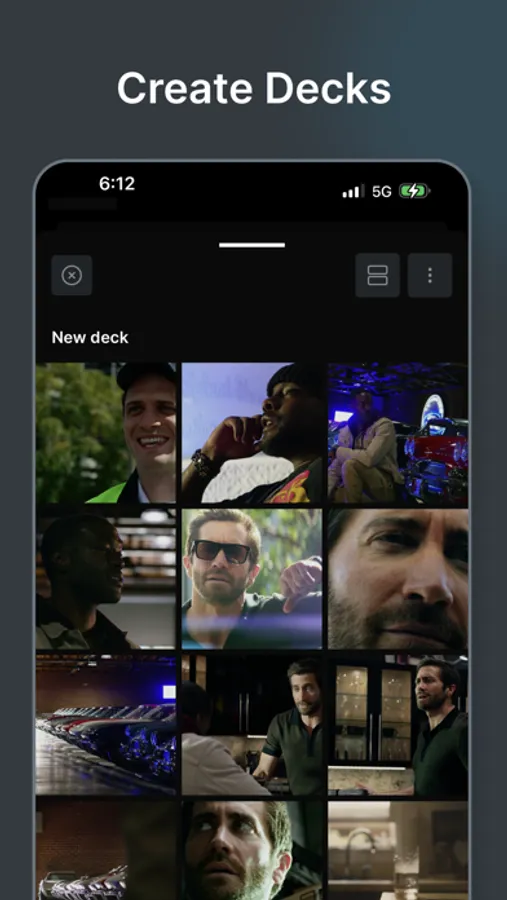The width and height of the screenshot is (507, 900).
Task: Open thumbnail of man beside glass cabinets
Action: [x=398, y=726]
